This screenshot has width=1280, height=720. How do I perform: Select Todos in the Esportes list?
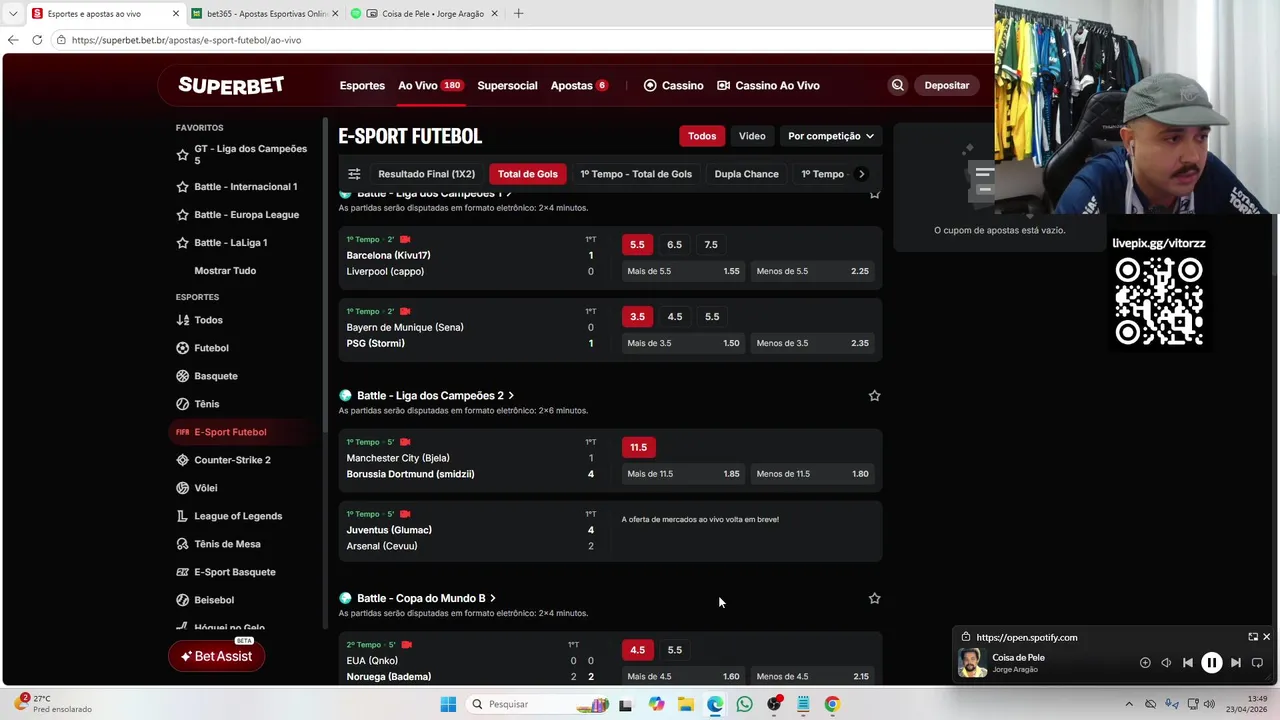pyautogui.click(x=208, y=320)
